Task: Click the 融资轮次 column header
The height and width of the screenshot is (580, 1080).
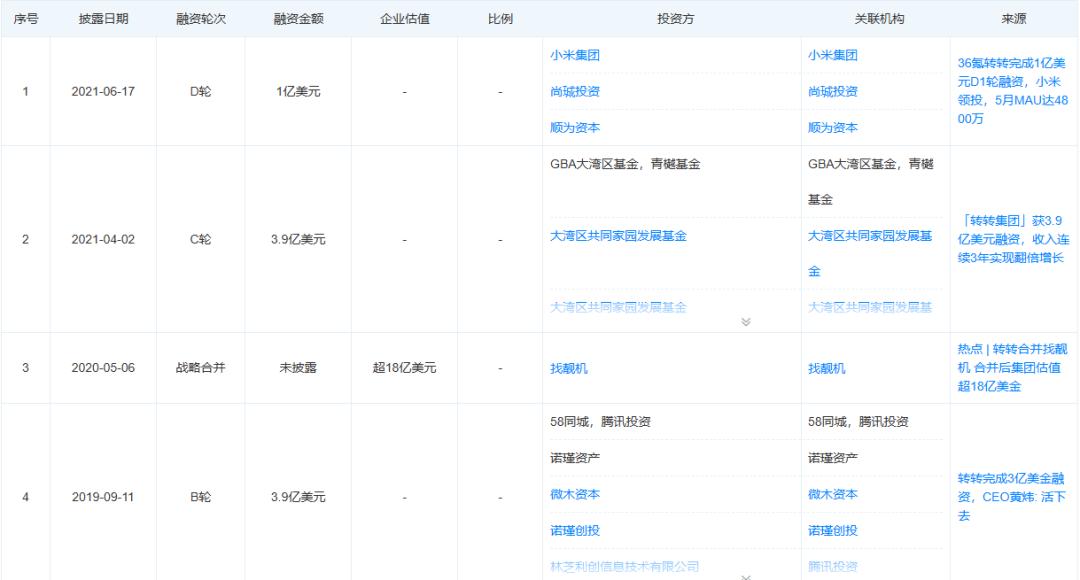Action: tap(200, 19)
